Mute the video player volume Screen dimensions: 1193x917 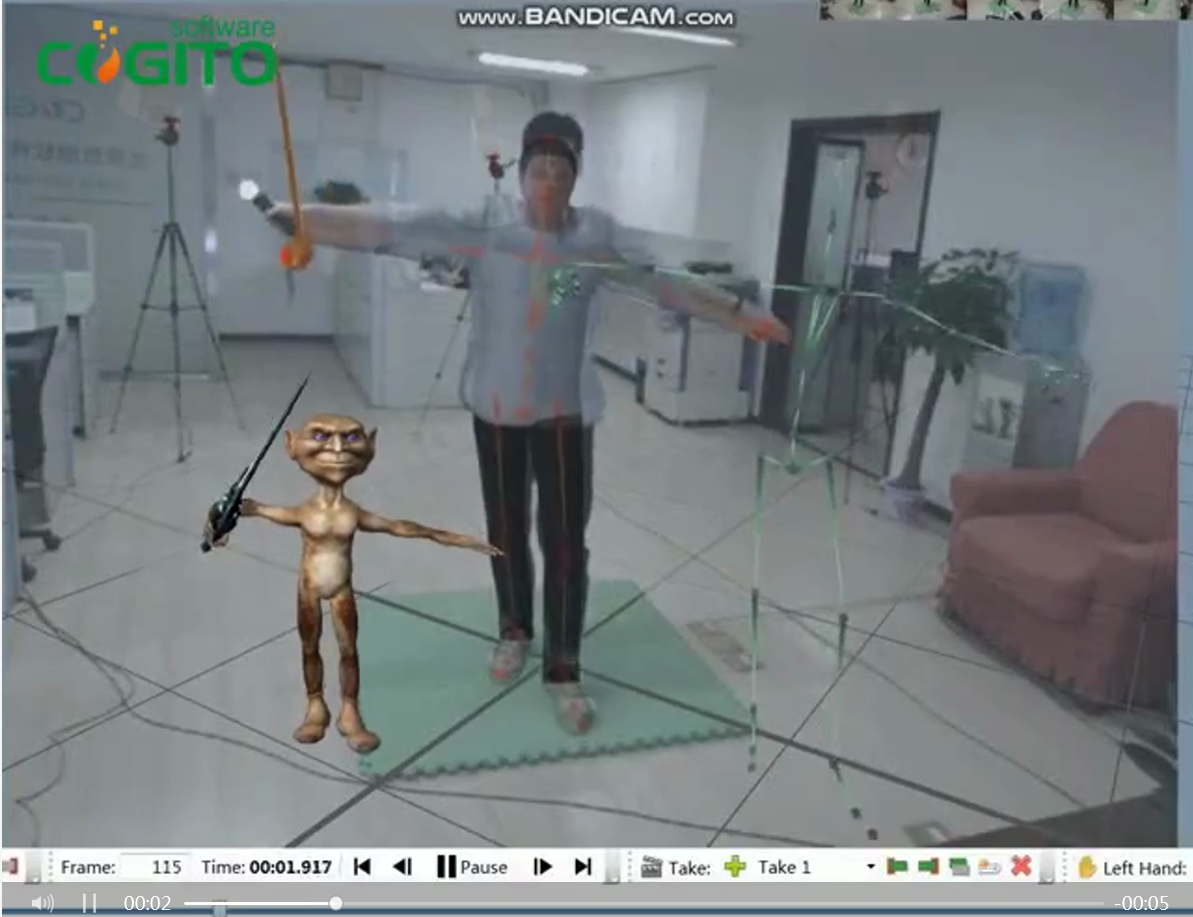[x=43, y=903]
